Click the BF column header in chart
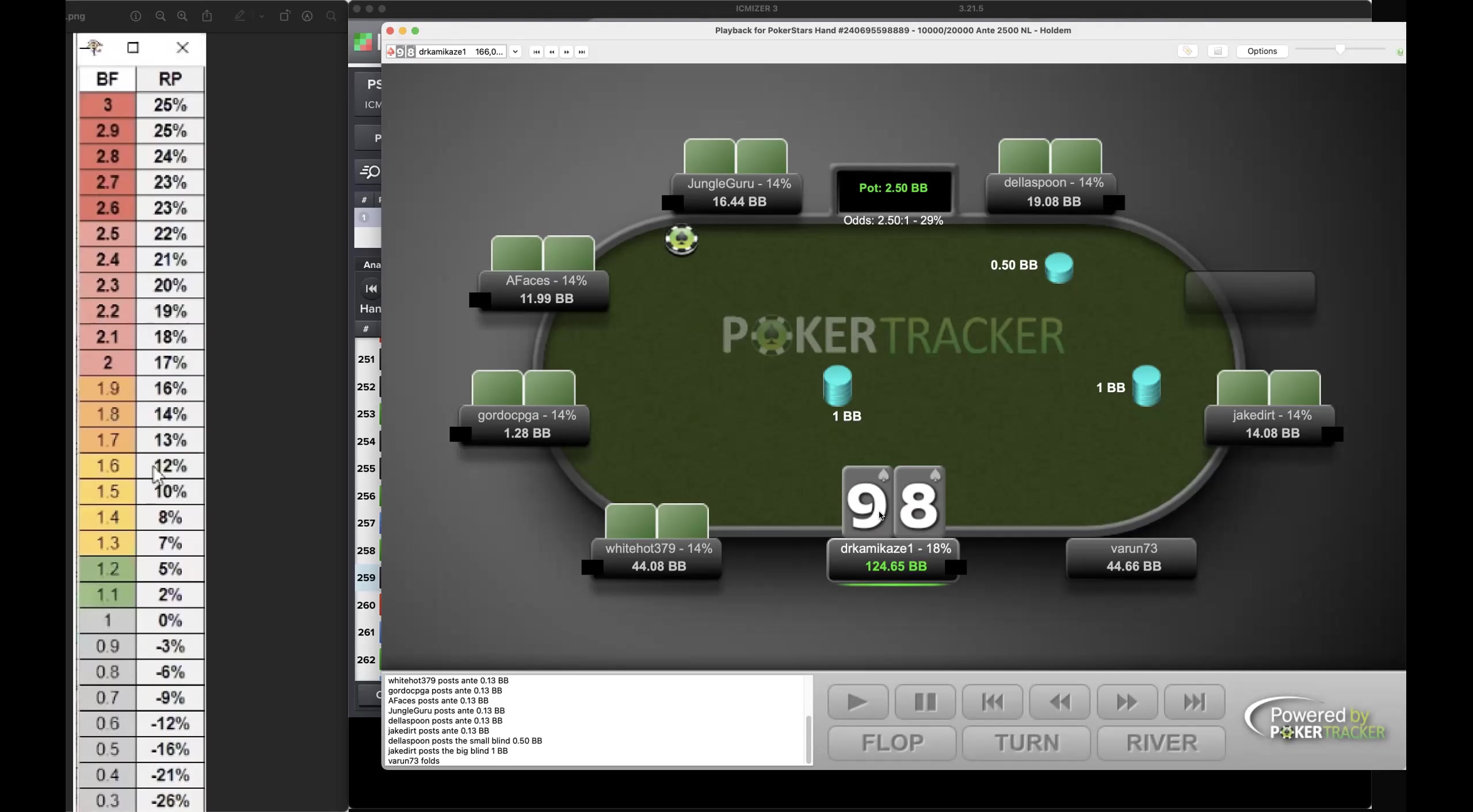The image size is (1473, 812). click(x=108, y=79)
